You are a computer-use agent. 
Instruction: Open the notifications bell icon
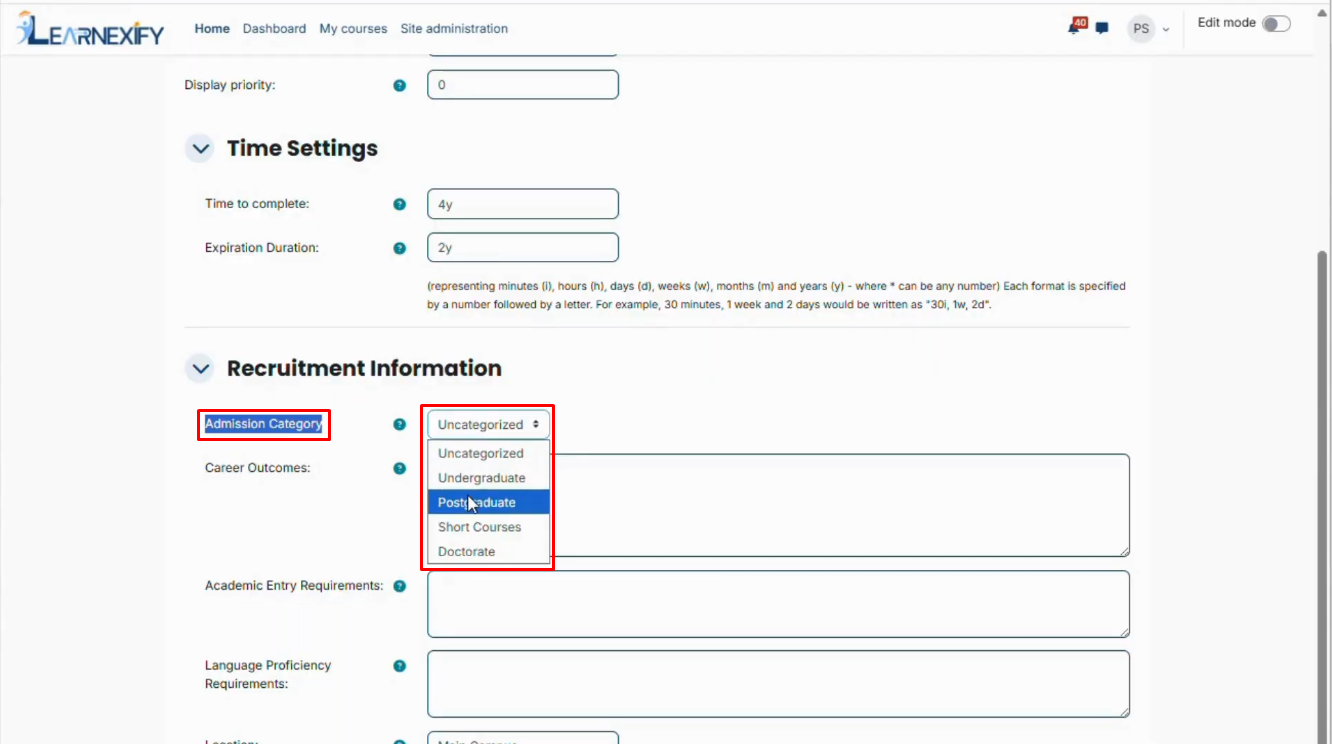click(1075, 27)
